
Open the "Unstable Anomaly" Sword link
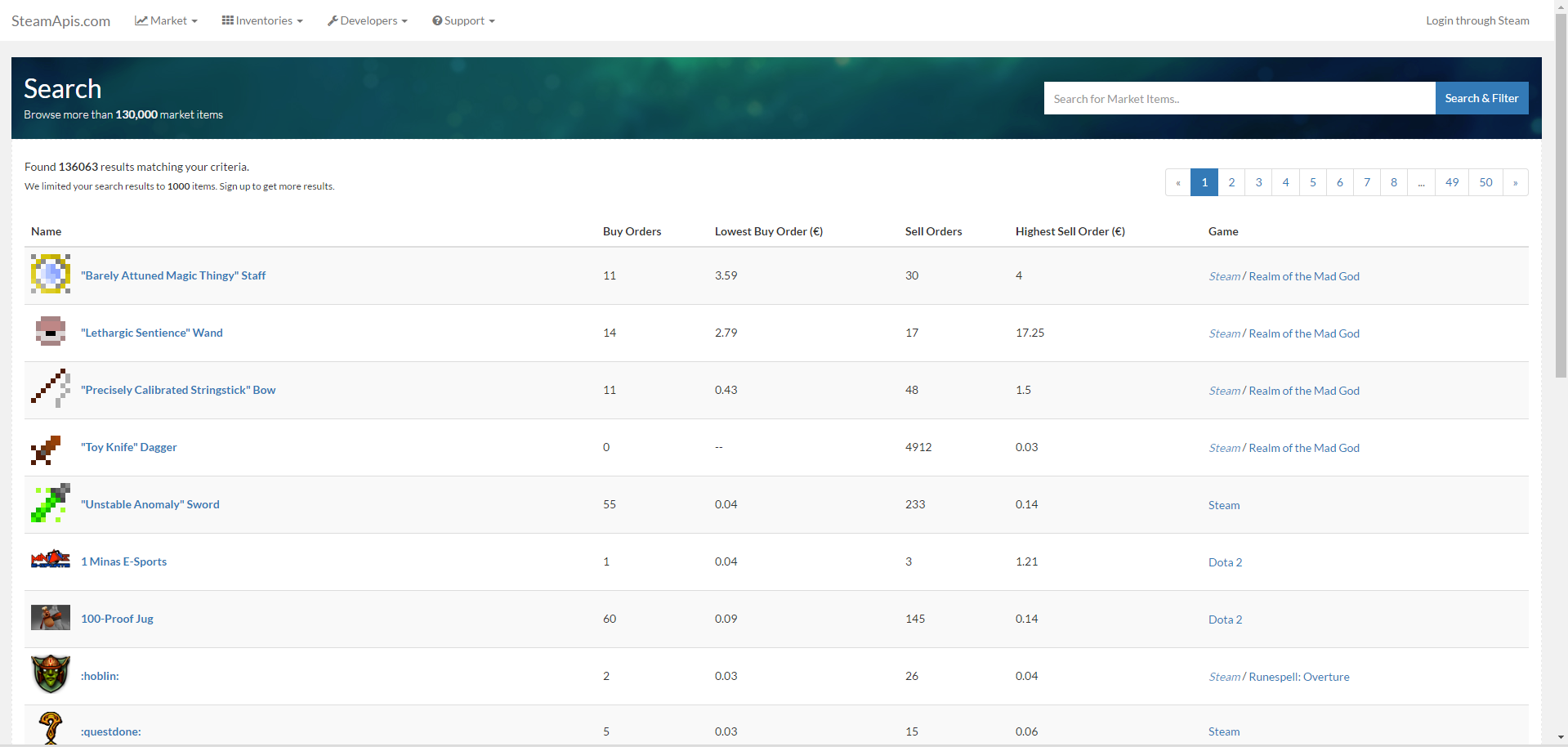150,504
